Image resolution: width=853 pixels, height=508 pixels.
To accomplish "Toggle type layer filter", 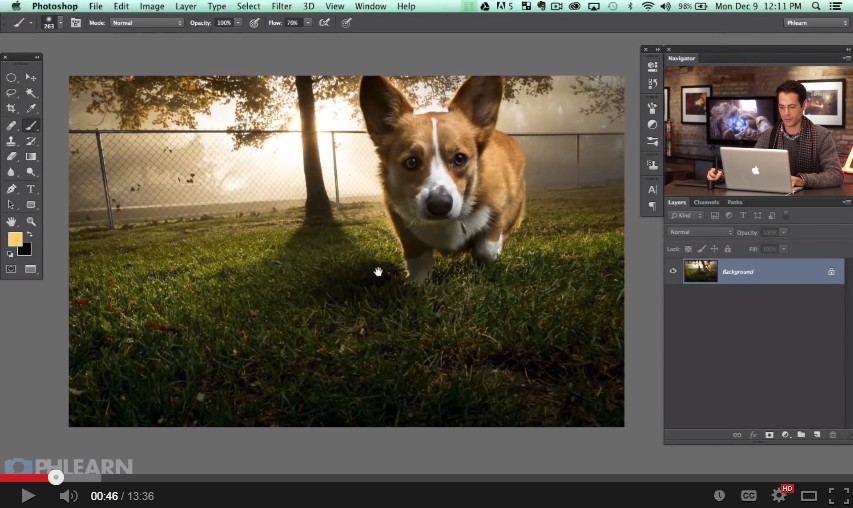I will click(743, 215).
